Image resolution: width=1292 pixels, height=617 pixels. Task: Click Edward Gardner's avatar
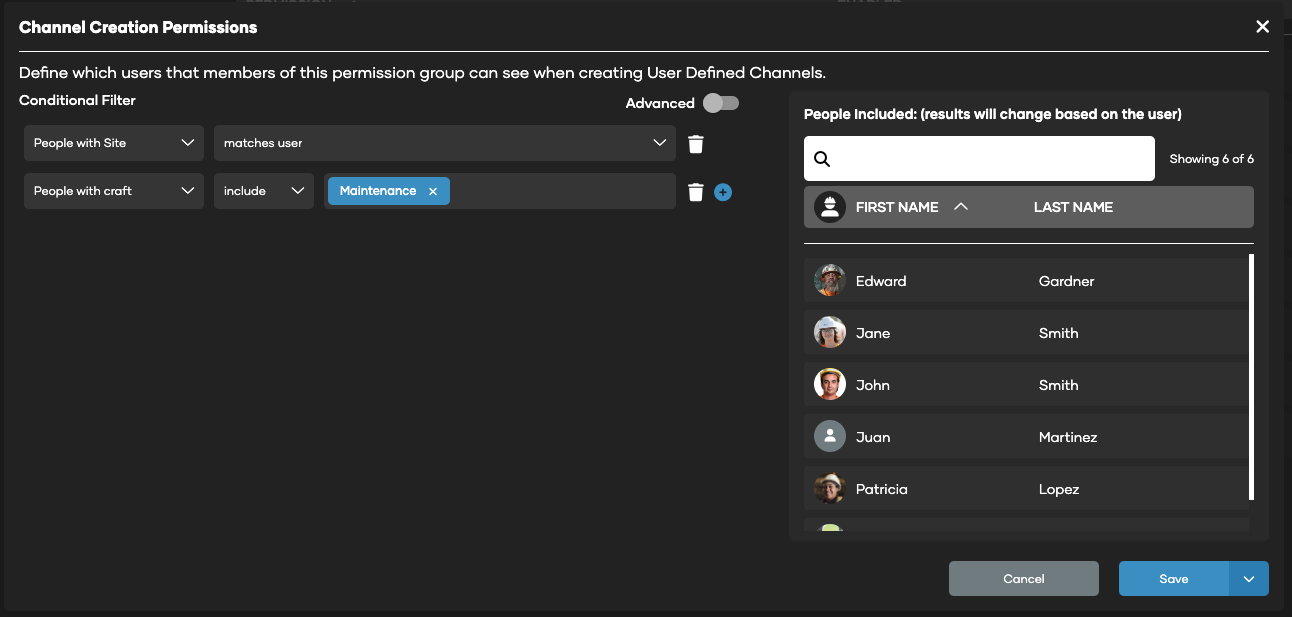830,281
